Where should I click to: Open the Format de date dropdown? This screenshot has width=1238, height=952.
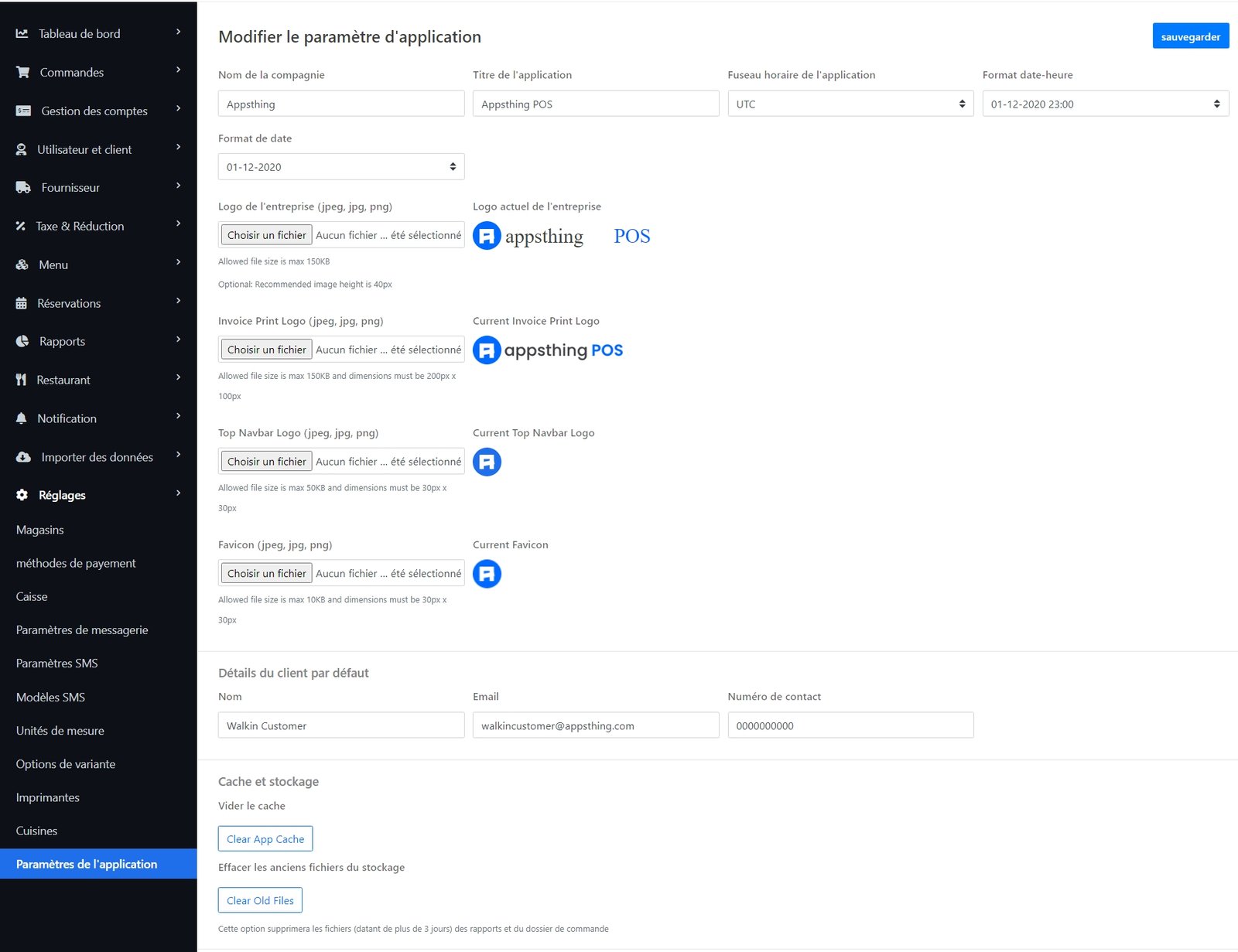pyautogui.click(x=340, y=167)
